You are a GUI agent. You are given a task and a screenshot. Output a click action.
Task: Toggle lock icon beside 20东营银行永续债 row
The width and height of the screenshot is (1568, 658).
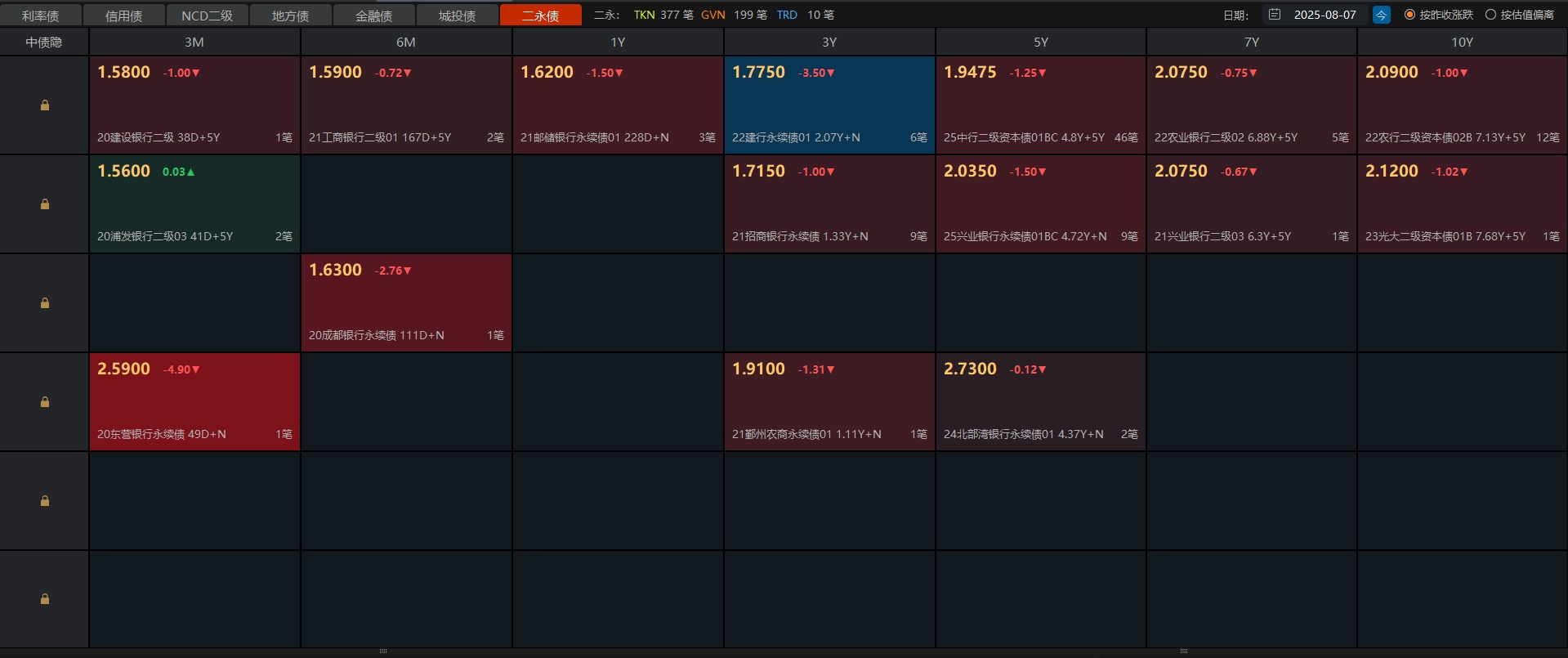point(45,402)
